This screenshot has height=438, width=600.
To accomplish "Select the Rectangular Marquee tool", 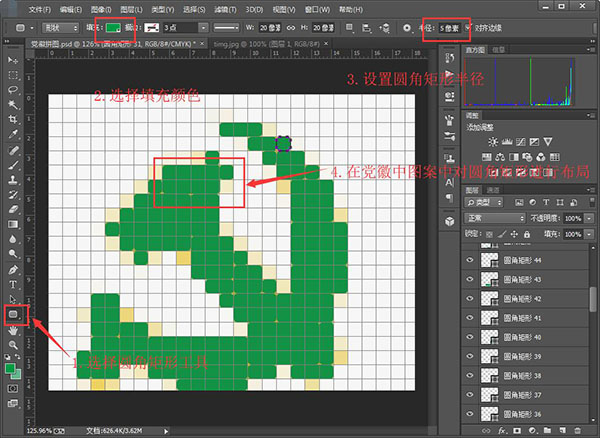I will pos(13,75).
